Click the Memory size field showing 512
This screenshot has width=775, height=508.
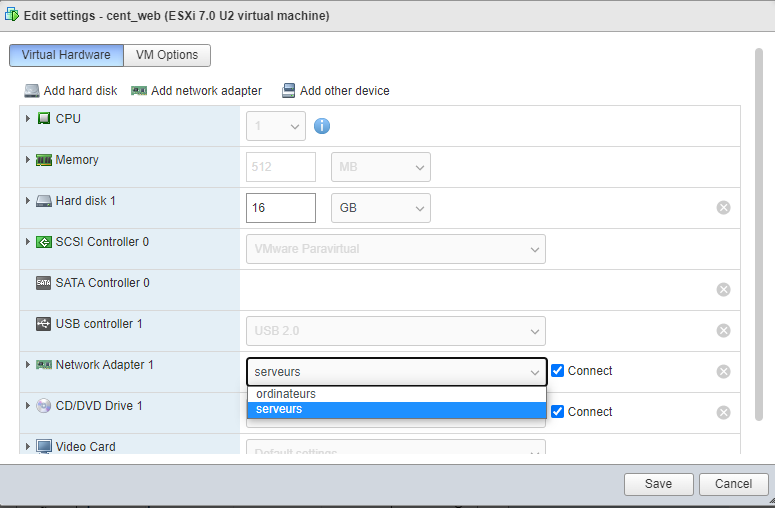(x=281, y=167)
